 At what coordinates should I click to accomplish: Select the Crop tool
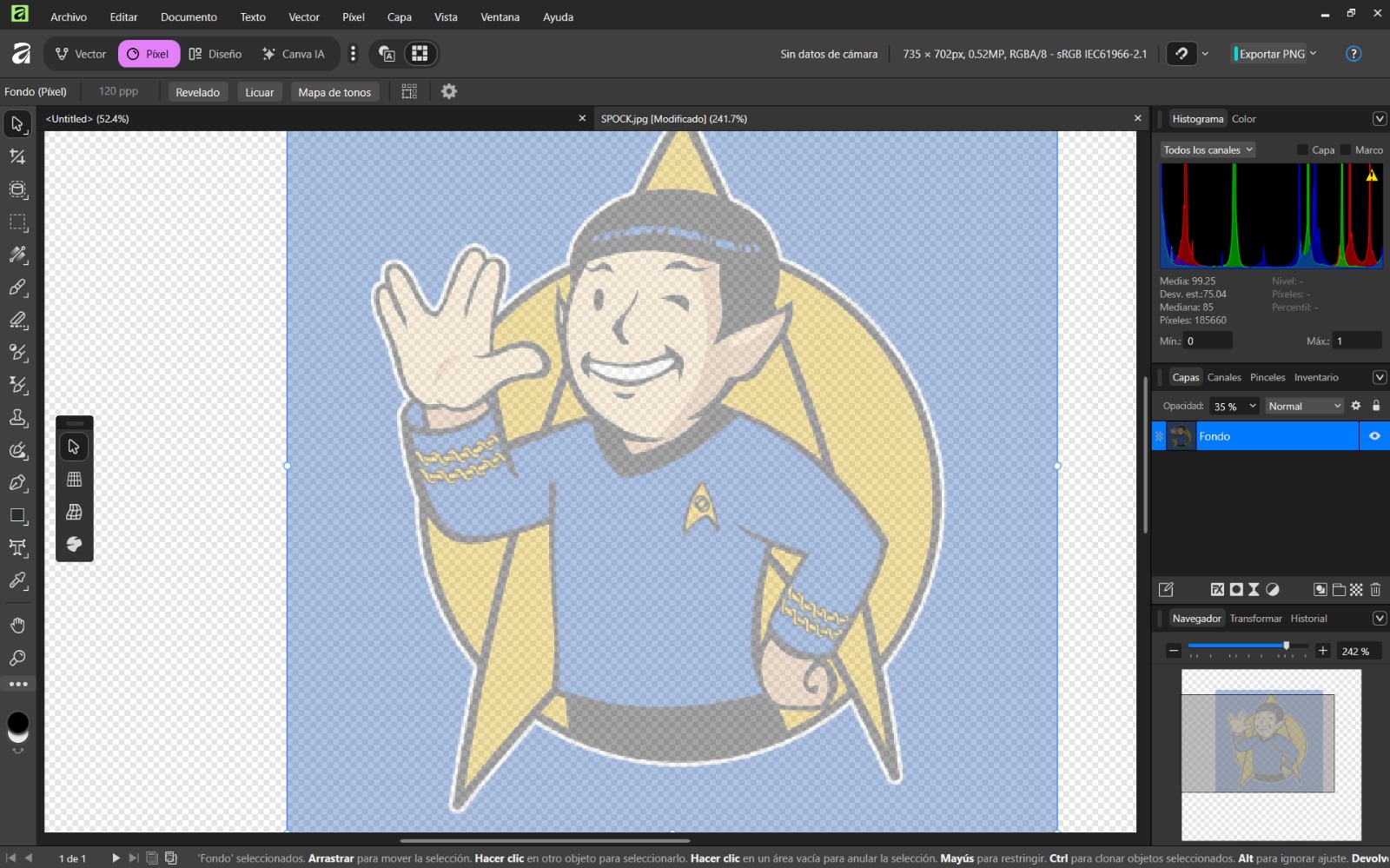[x=17, y=156]
